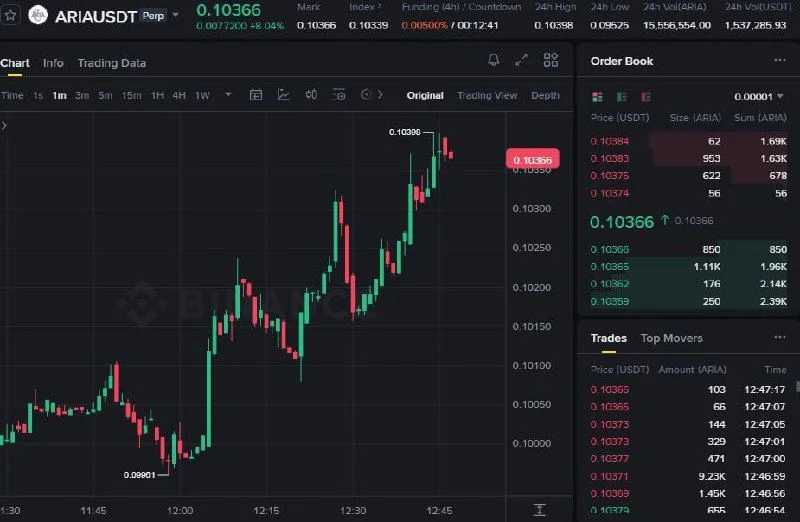Open the calendar date range icon

tap(256, 95)
